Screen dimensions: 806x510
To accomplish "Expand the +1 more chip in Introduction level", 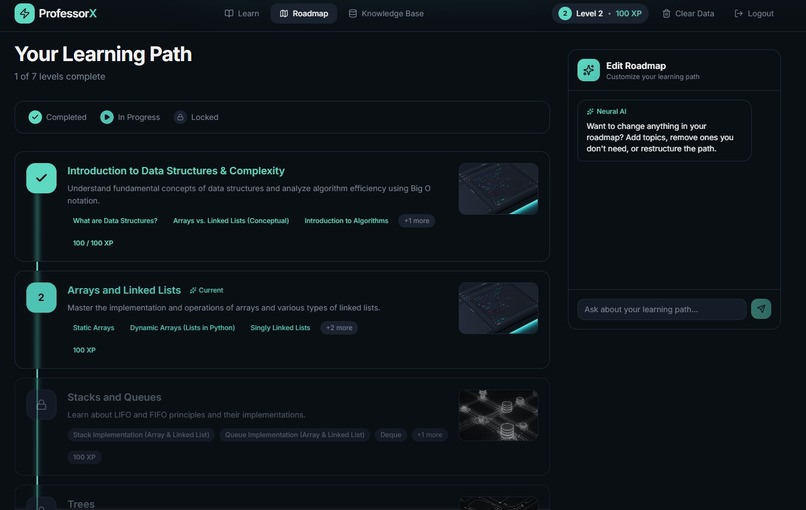I will click(416, 221).
